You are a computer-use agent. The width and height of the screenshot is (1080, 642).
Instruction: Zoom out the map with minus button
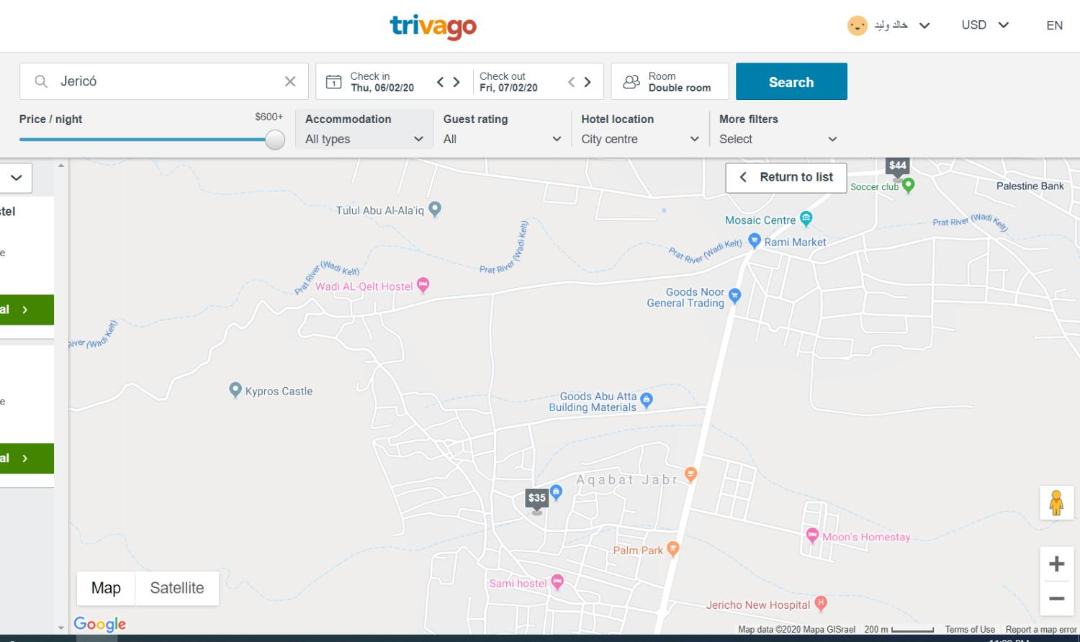coord(1056,599)
